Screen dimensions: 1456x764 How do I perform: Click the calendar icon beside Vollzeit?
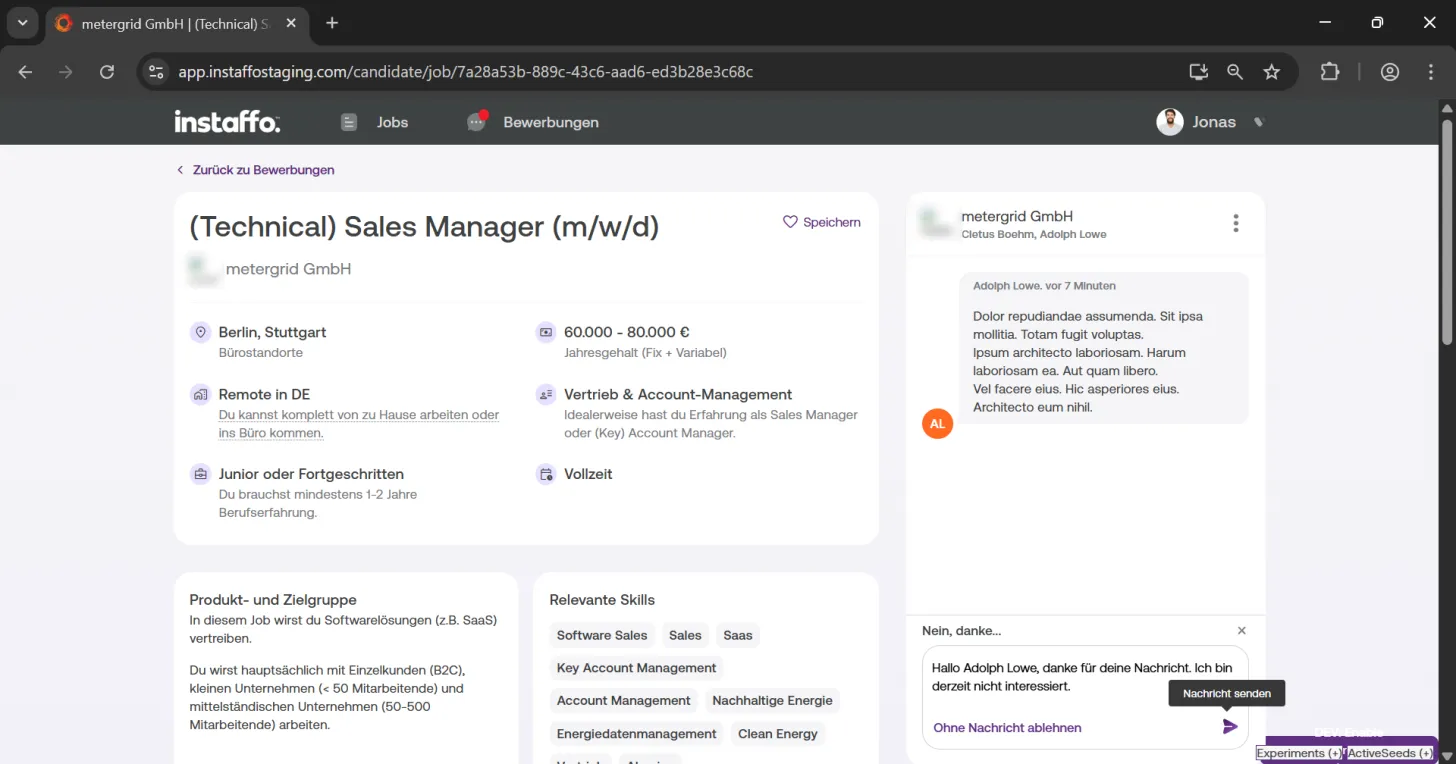point(546,474)
